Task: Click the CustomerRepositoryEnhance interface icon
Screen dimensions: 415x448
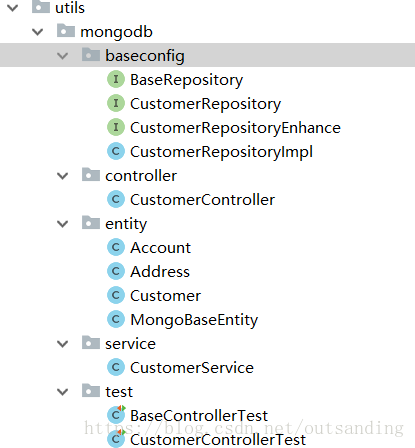Action: 116,128
